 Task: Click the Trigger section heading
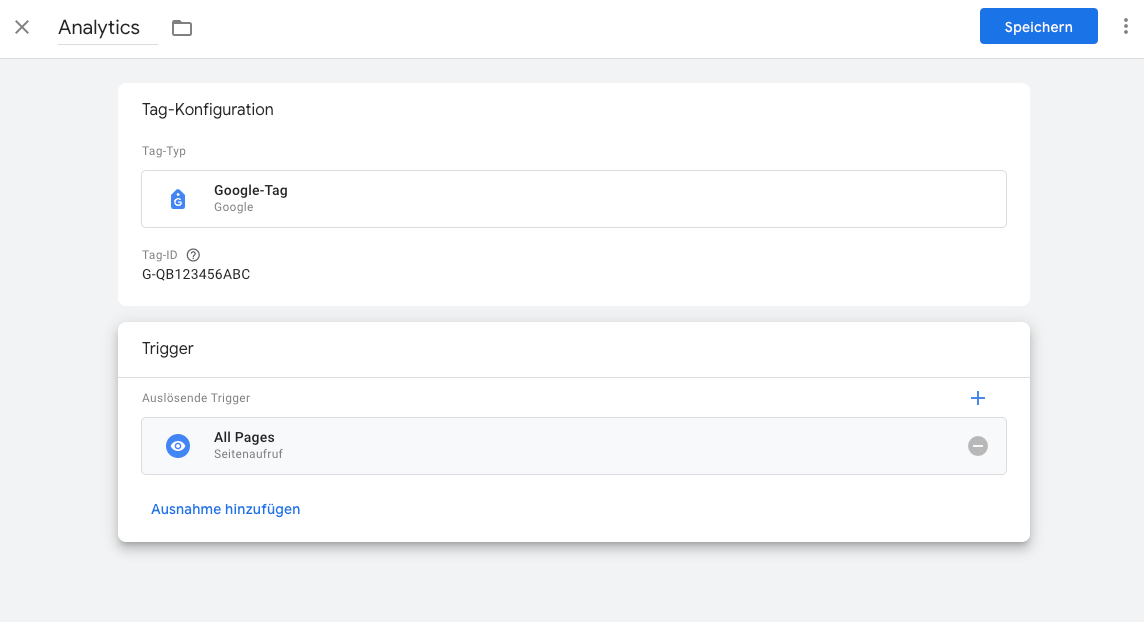click(168, 349)
